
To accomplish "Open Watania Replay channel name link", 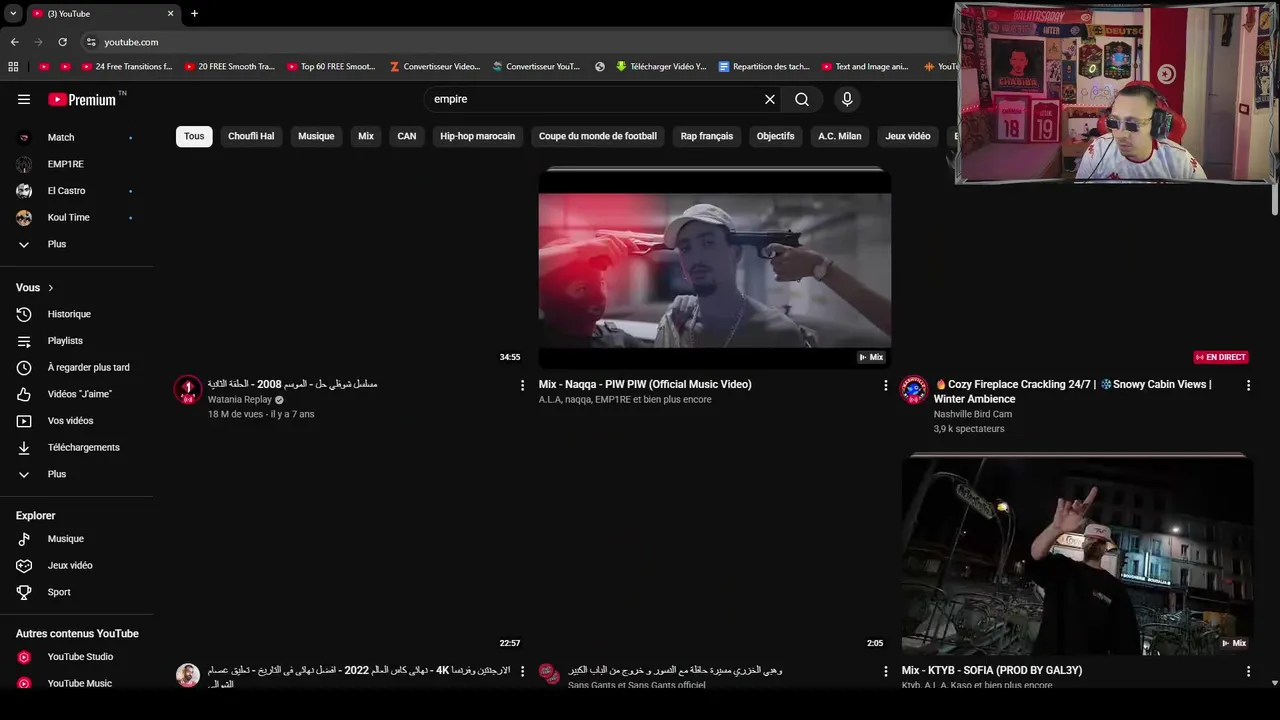I will coord(240,399).
